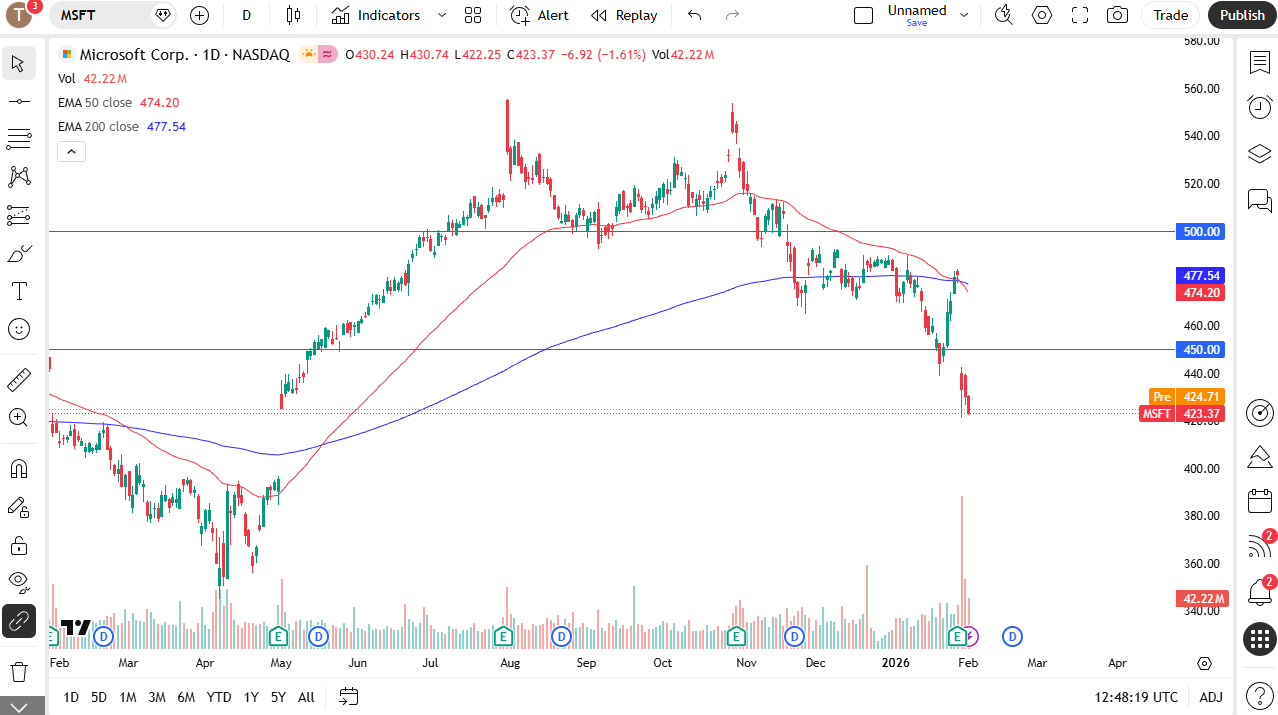This screenshot has width=1278, height=715.
Task: Toggle magnet mode for drawings
Action: coord(18,468)
